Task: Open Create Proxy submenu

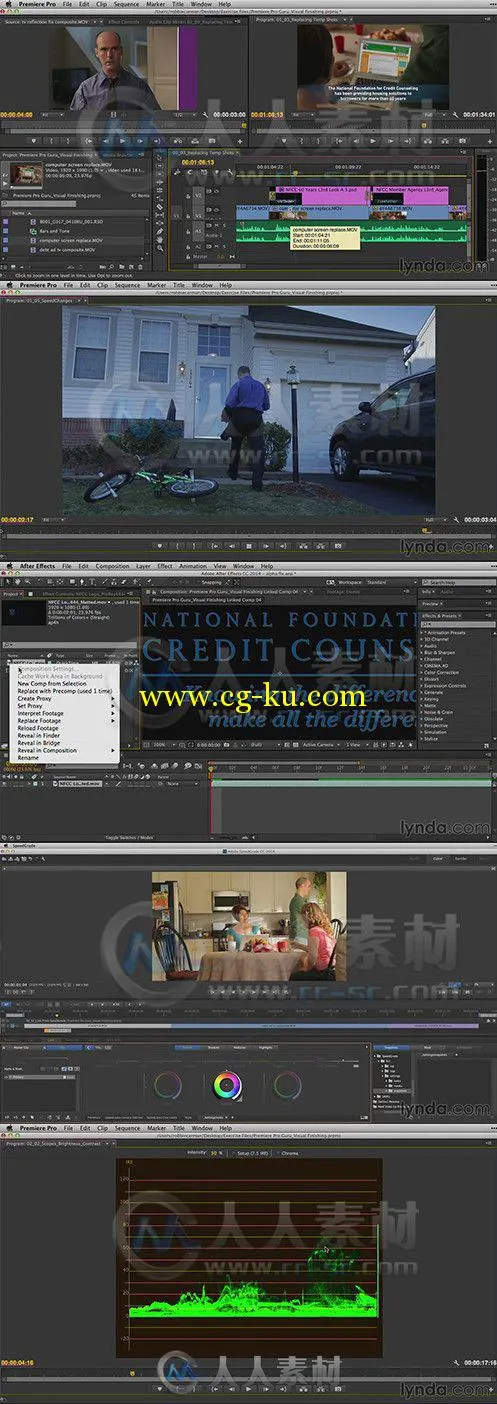Action: click(65, 698)
